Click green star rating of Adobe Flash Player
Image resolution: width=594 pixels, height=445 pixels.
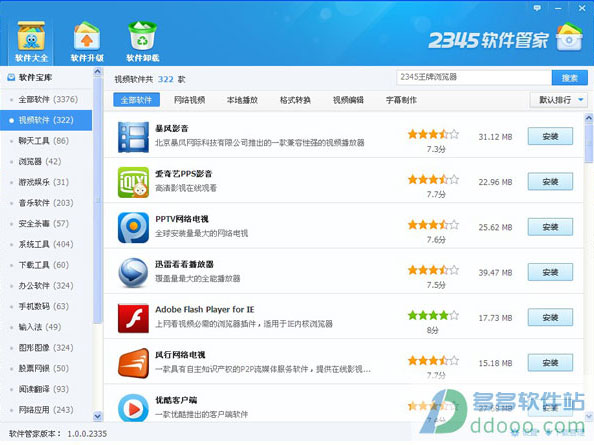point(433,315)
